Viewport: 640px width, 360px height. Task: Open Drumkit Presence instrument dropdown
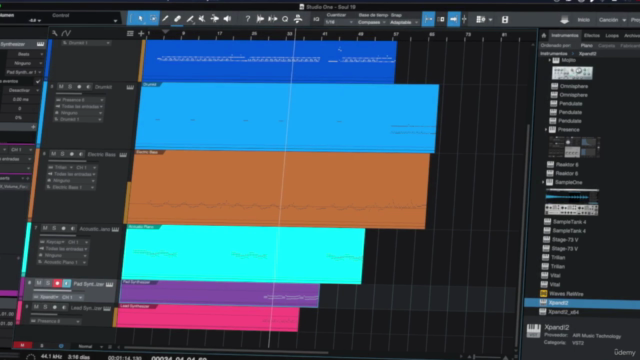point(80,100)
